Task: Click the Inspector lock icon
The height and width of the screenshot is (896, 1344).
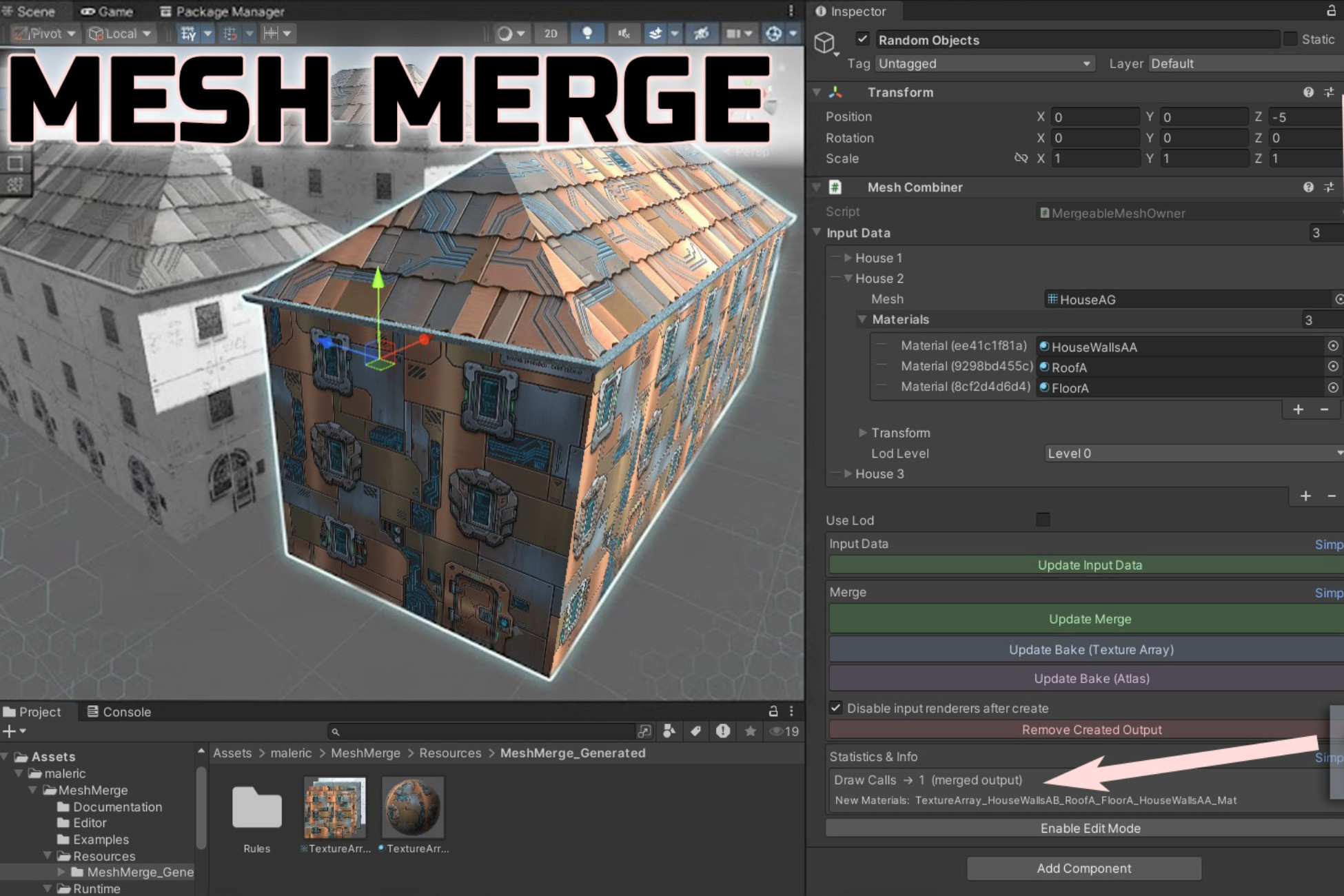Action: pyautogui.click(x=1331, y=10)
